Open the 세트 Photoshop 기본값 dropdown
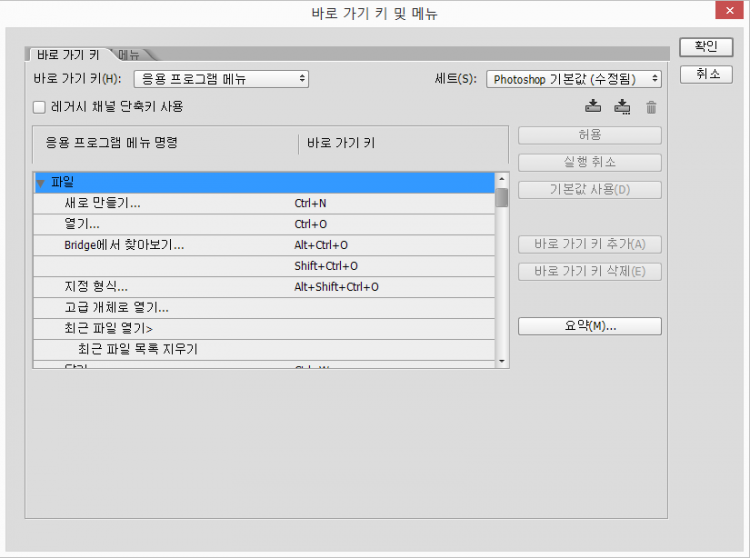 (x=574, y=79)
